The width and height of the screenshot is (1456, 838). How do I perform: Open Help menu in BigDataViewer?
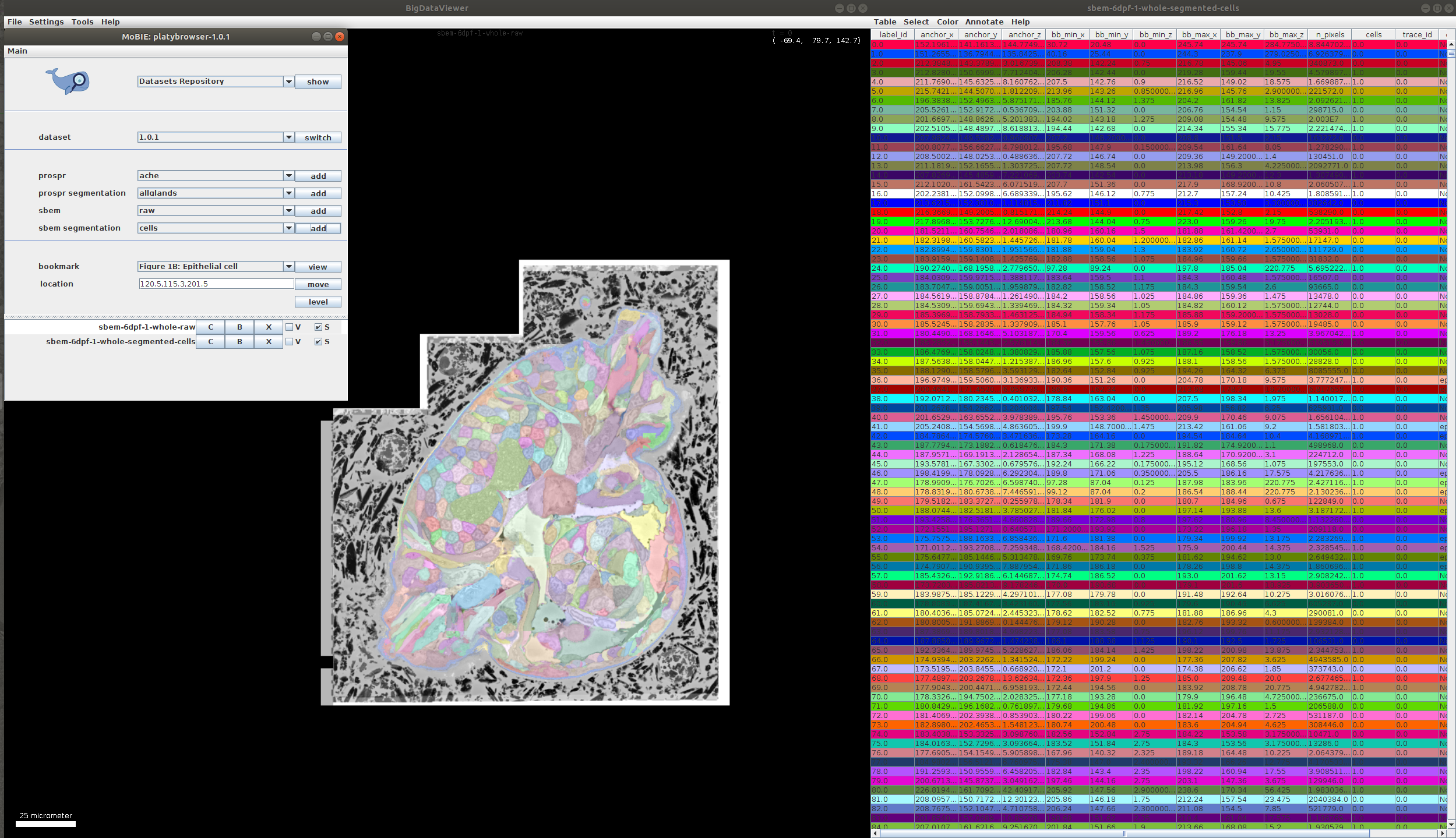[110, 22]
